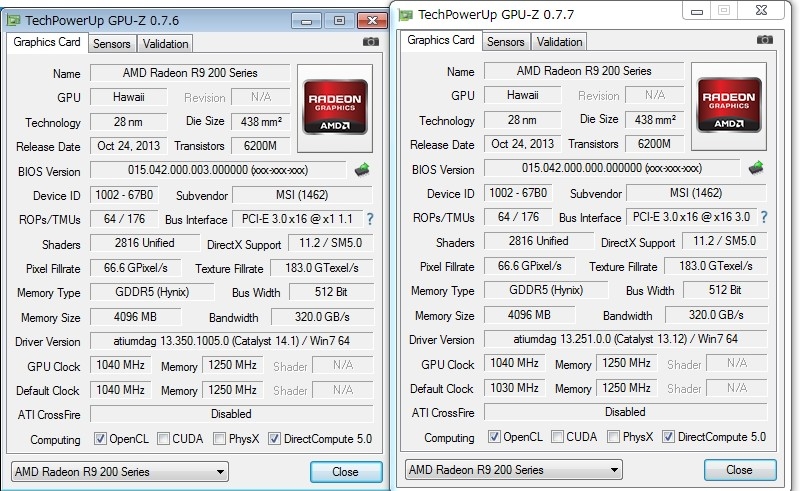Click the Name field in GPU-Z 0.7.7
The width and height of the screenshot is (800, 491).
pyautogui.click(x=584, y=71)
